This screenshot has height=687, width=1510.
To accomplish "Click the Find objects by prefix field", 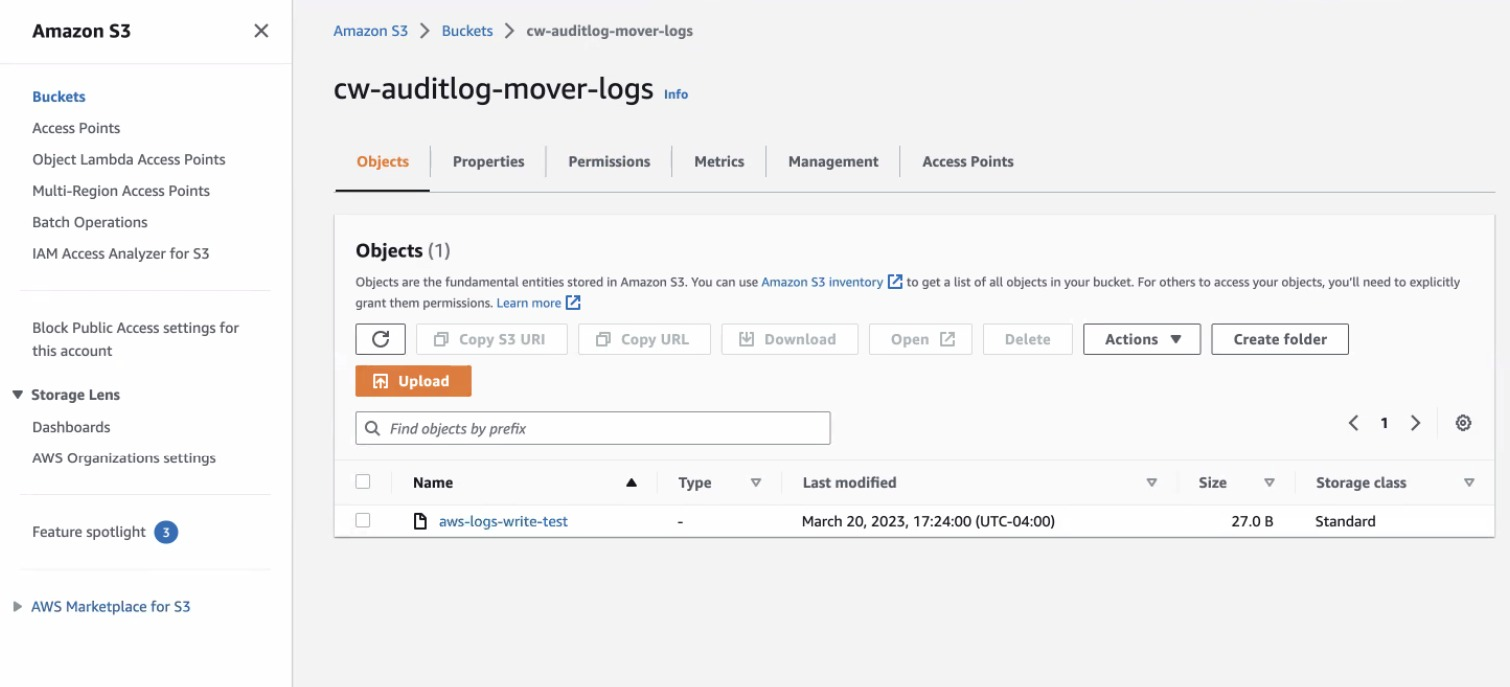I will point(593,428).
